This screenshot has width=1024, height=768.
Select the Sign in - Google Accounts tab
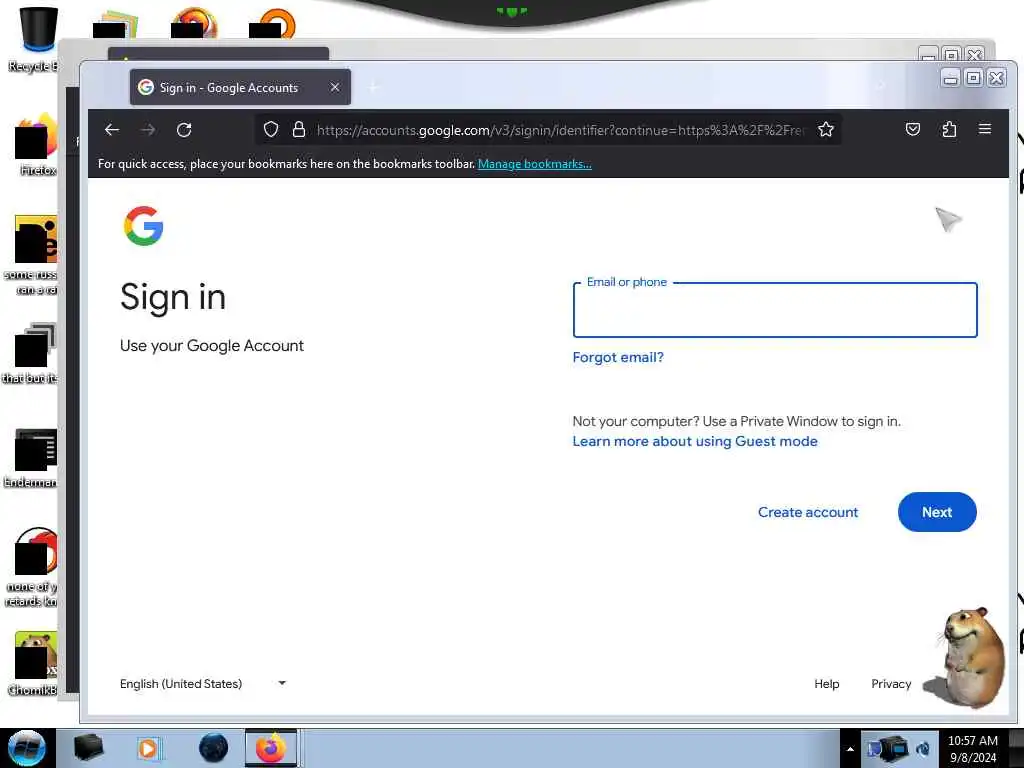240,87
